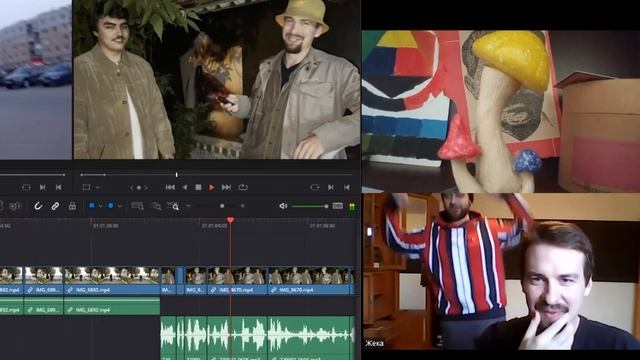Screen dimensions: 640x360
Task: Click the red playhead on the timeline ruler
Action: tap(230, 220)
